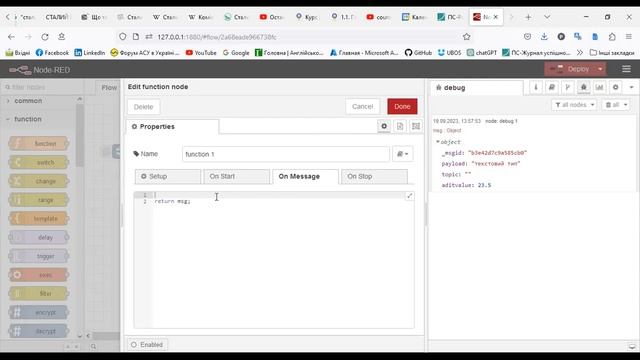Select the switch palette node

click(x=39, y=162)
